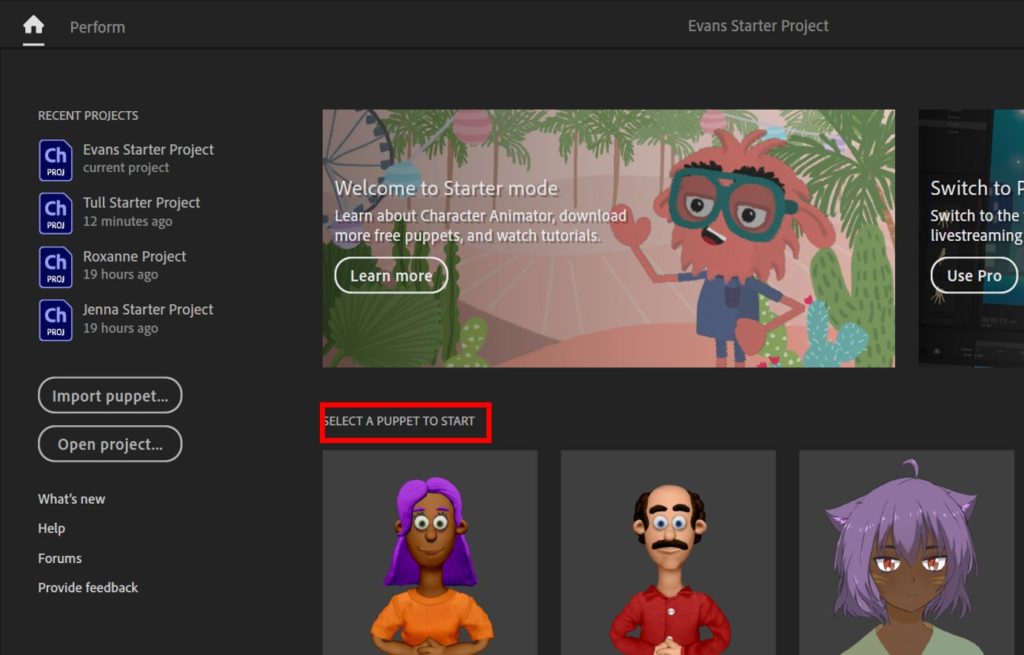1024x655 pixels.
Task: Open the Help link
Action: (51, 528)
